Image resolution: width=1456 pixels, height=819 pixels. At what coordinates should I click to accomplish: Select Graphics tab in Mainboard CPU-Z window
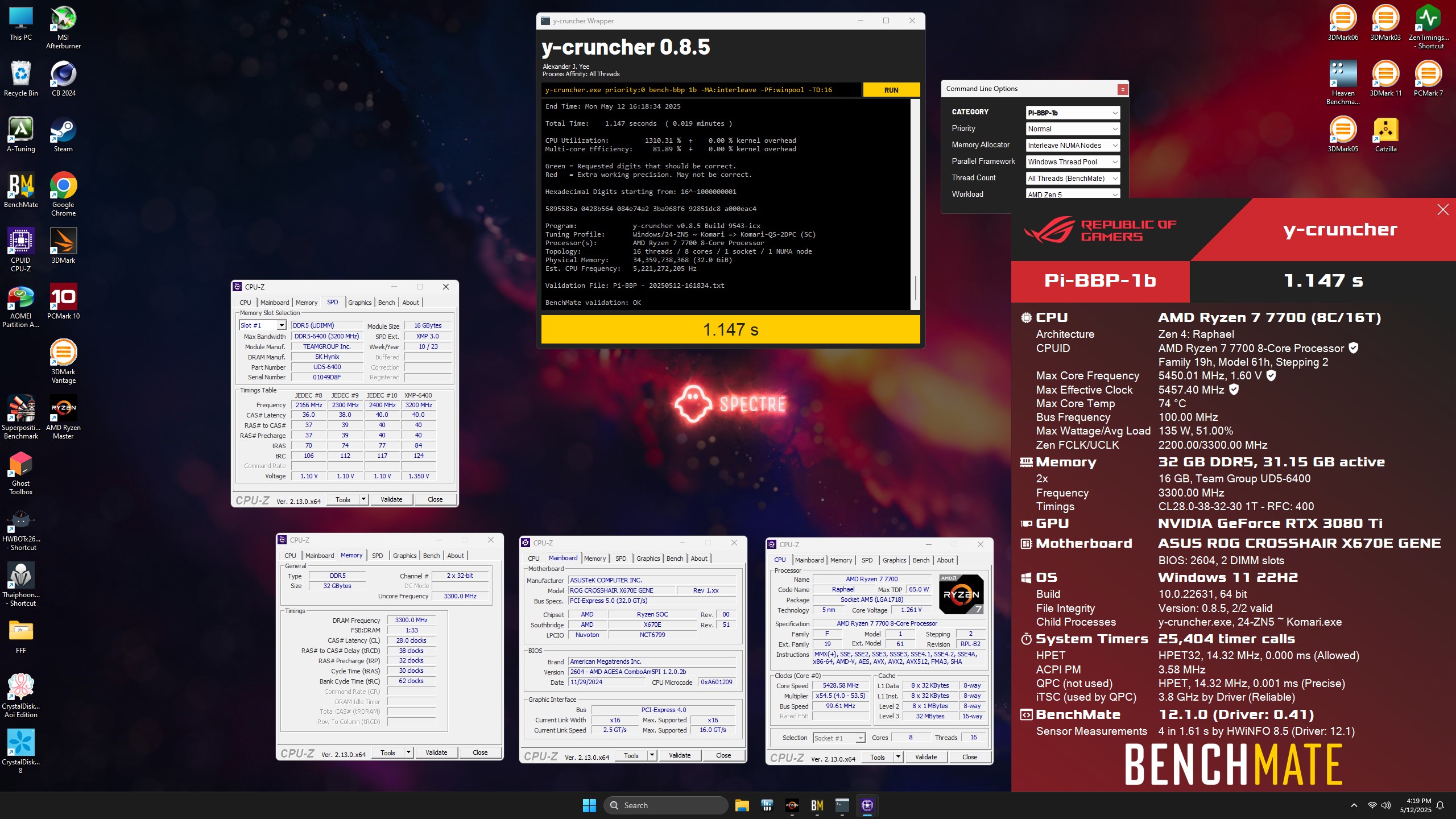pyautogui.click(x=648, y=559)
